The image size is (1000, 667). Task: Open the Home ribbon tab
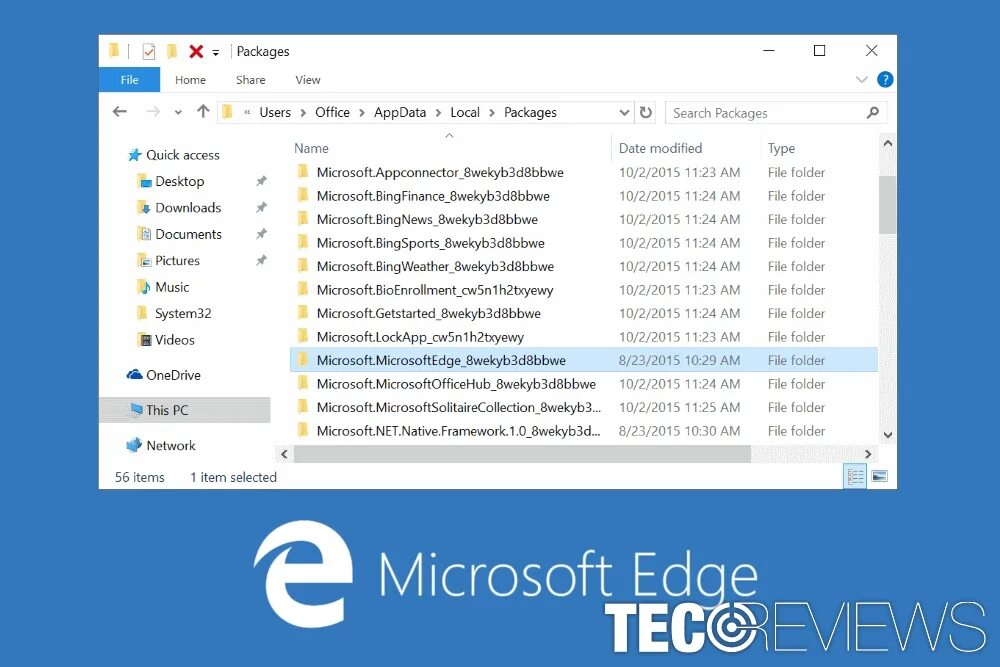click(x=190, y=80)
